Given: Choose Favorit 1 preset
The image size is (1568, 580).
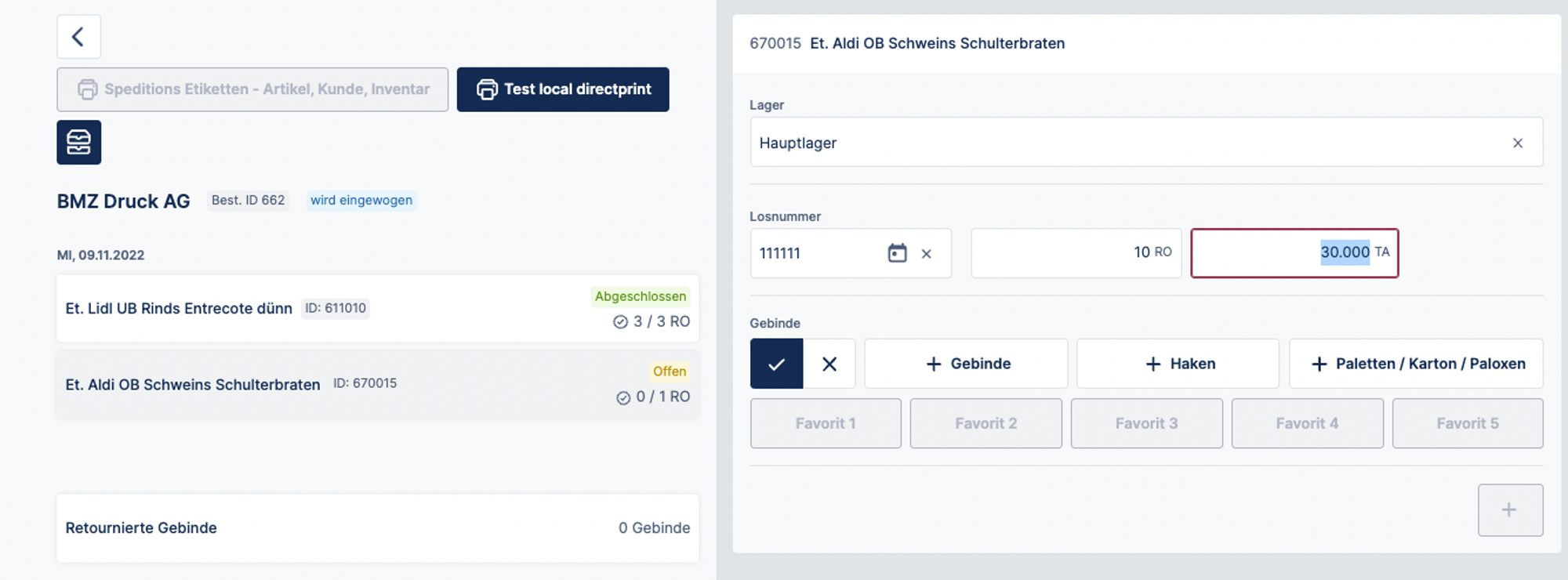Looking at the screenshot, I should click(826, 423).
